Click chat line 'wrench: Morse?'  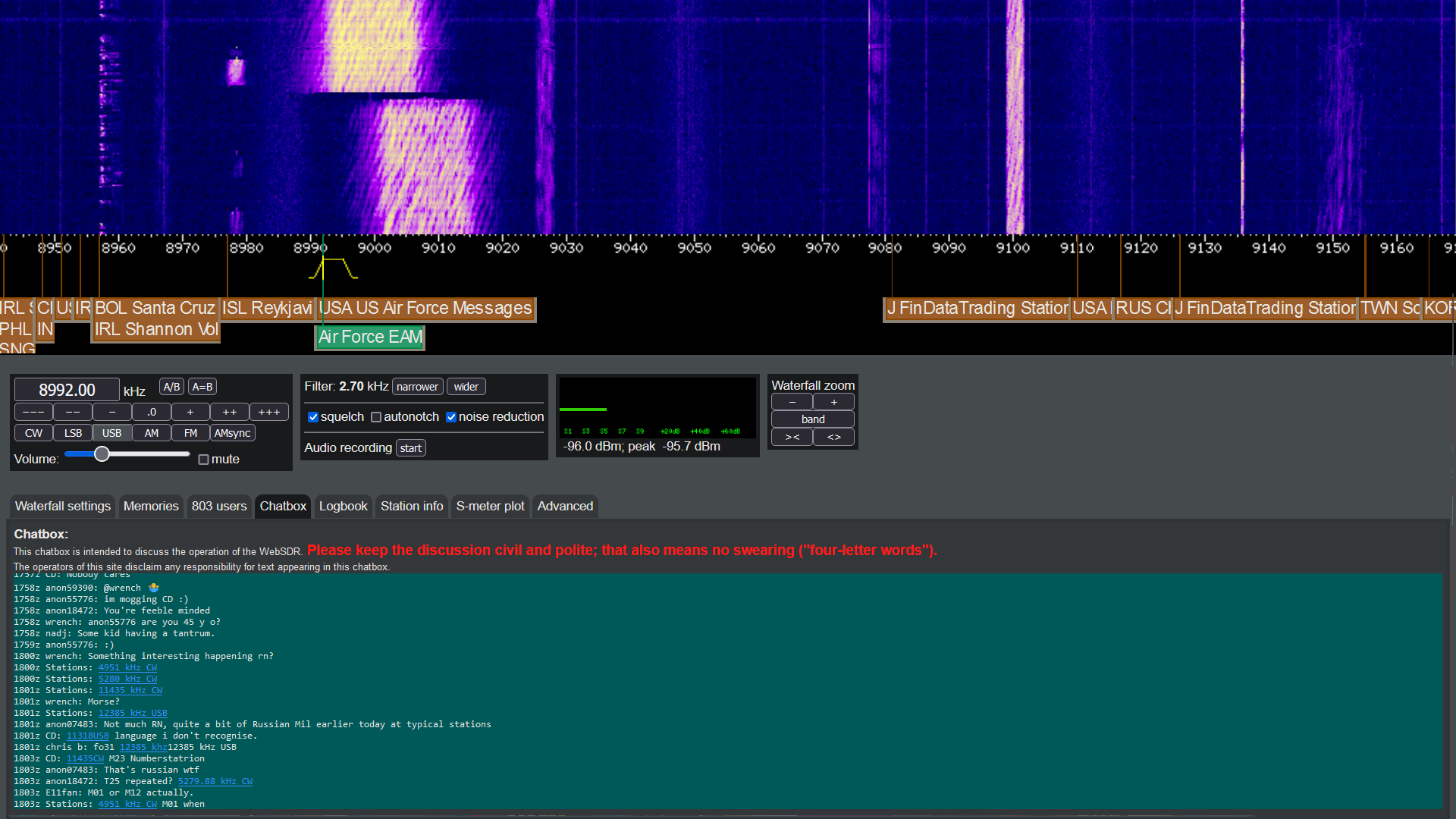tap(67, 701)
